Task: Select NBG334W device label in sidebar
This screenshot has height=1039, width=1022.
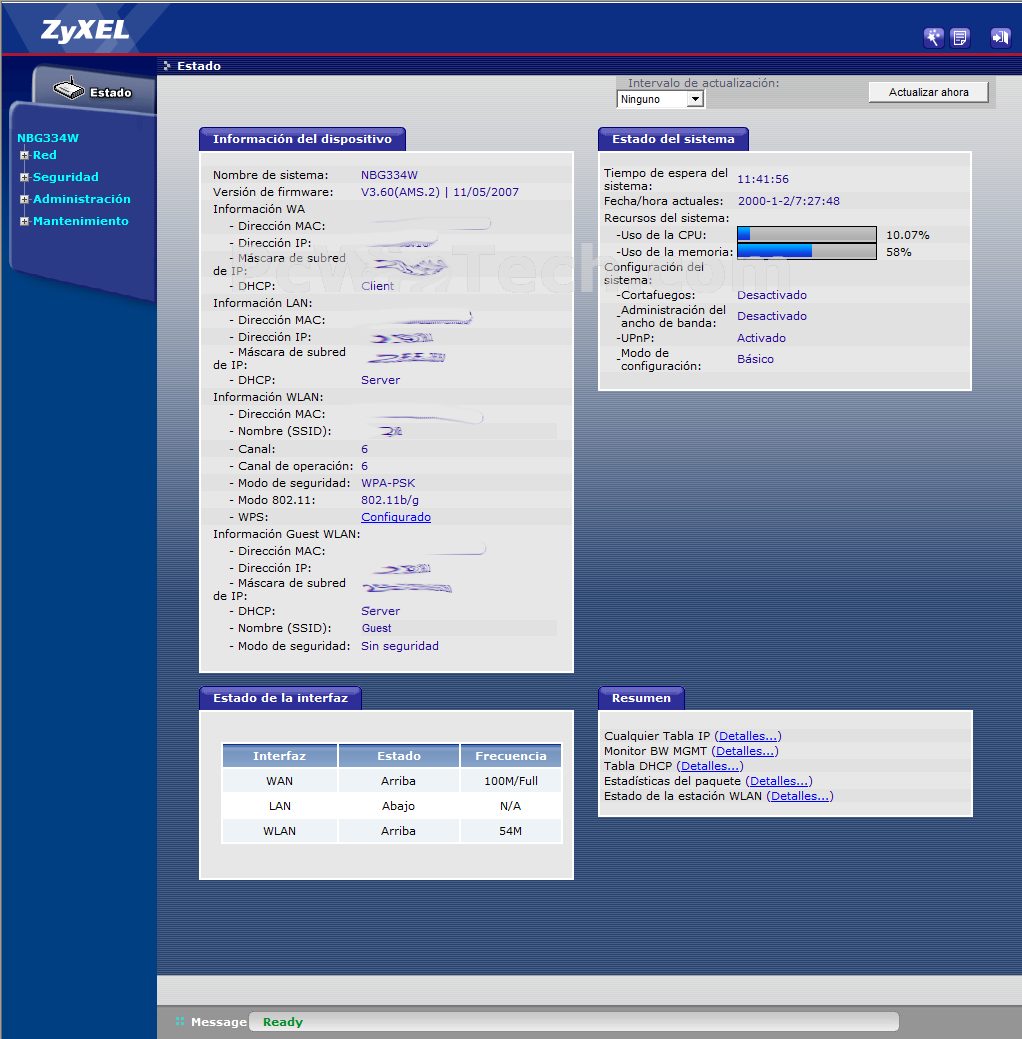Action: [x=48, y=138]
